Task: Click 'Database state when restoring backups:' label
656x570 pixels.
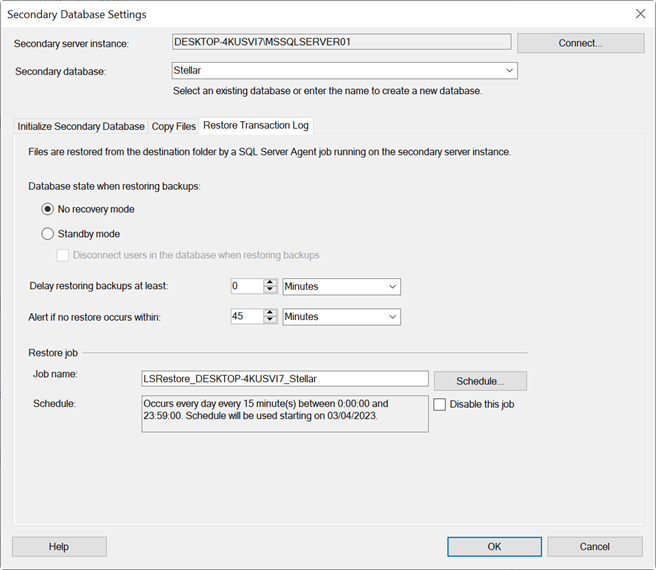Action: [x=114, y=186]
